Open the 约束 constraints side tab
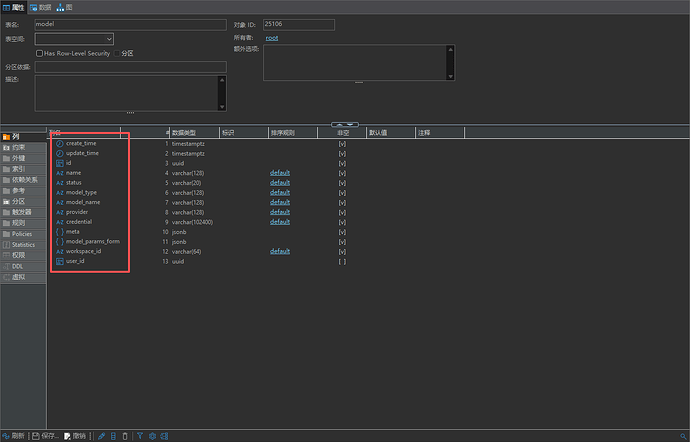The height and width of the screenshot is (442, 690). click(23, 147)
